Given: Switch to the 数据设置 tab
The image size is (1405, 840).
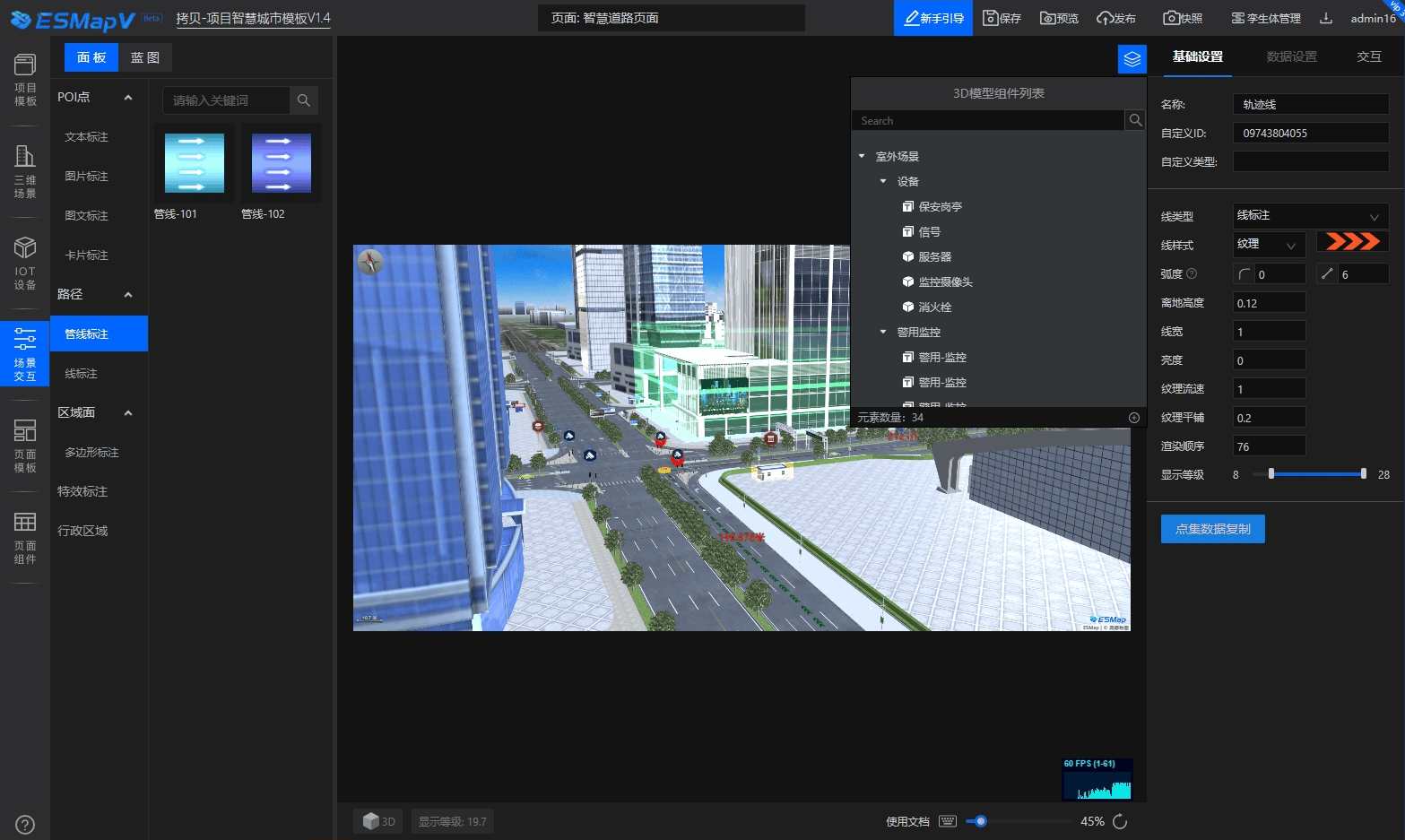Looking at the screenshot, I should (1291, 56).
